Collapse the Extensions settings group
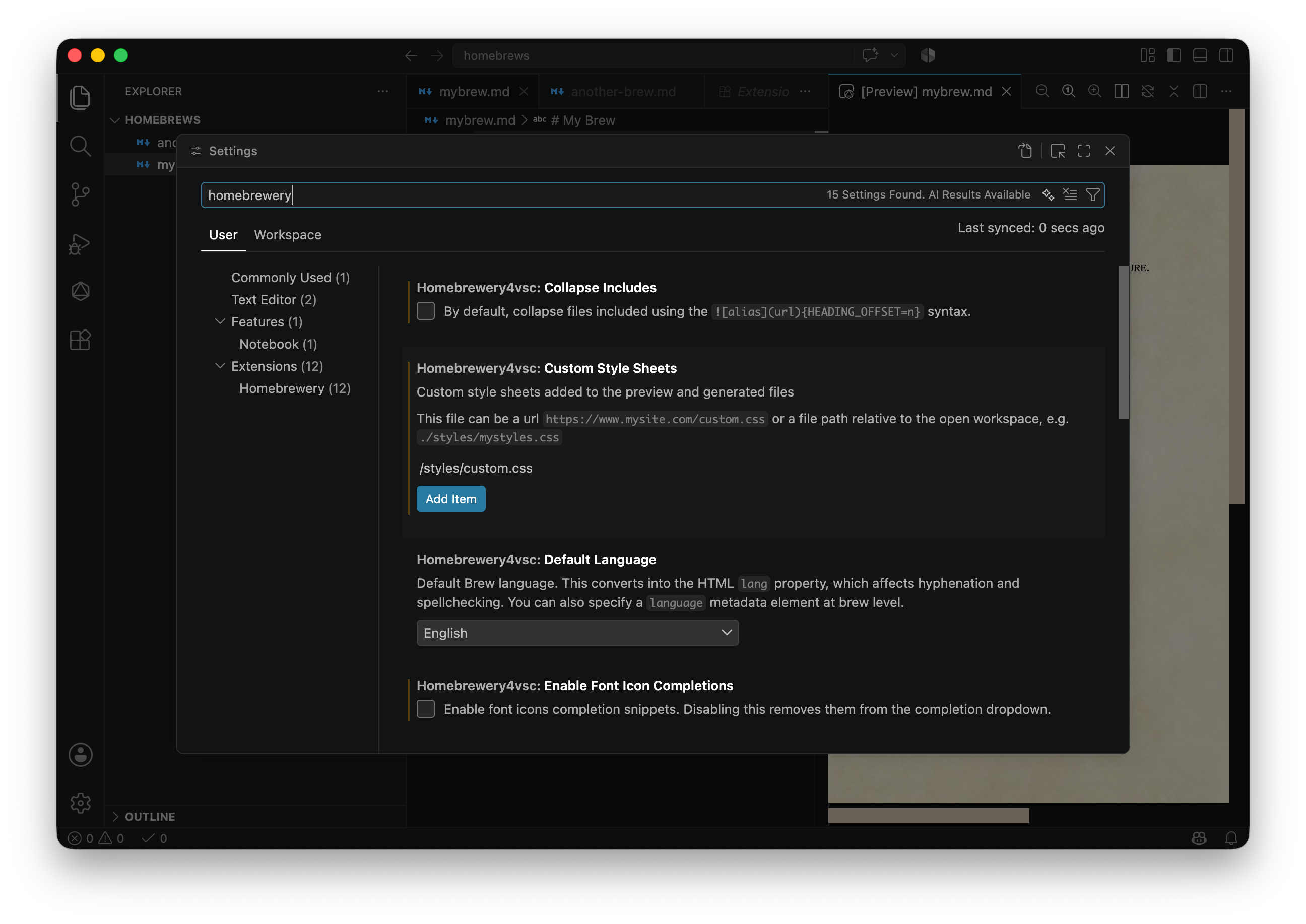 [x=220, y=366]
